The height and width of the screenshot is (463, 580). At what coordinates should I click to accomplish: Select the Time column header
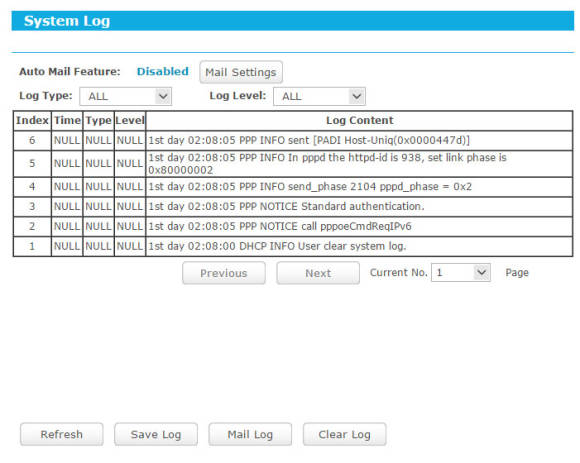(x=67, y=121)
